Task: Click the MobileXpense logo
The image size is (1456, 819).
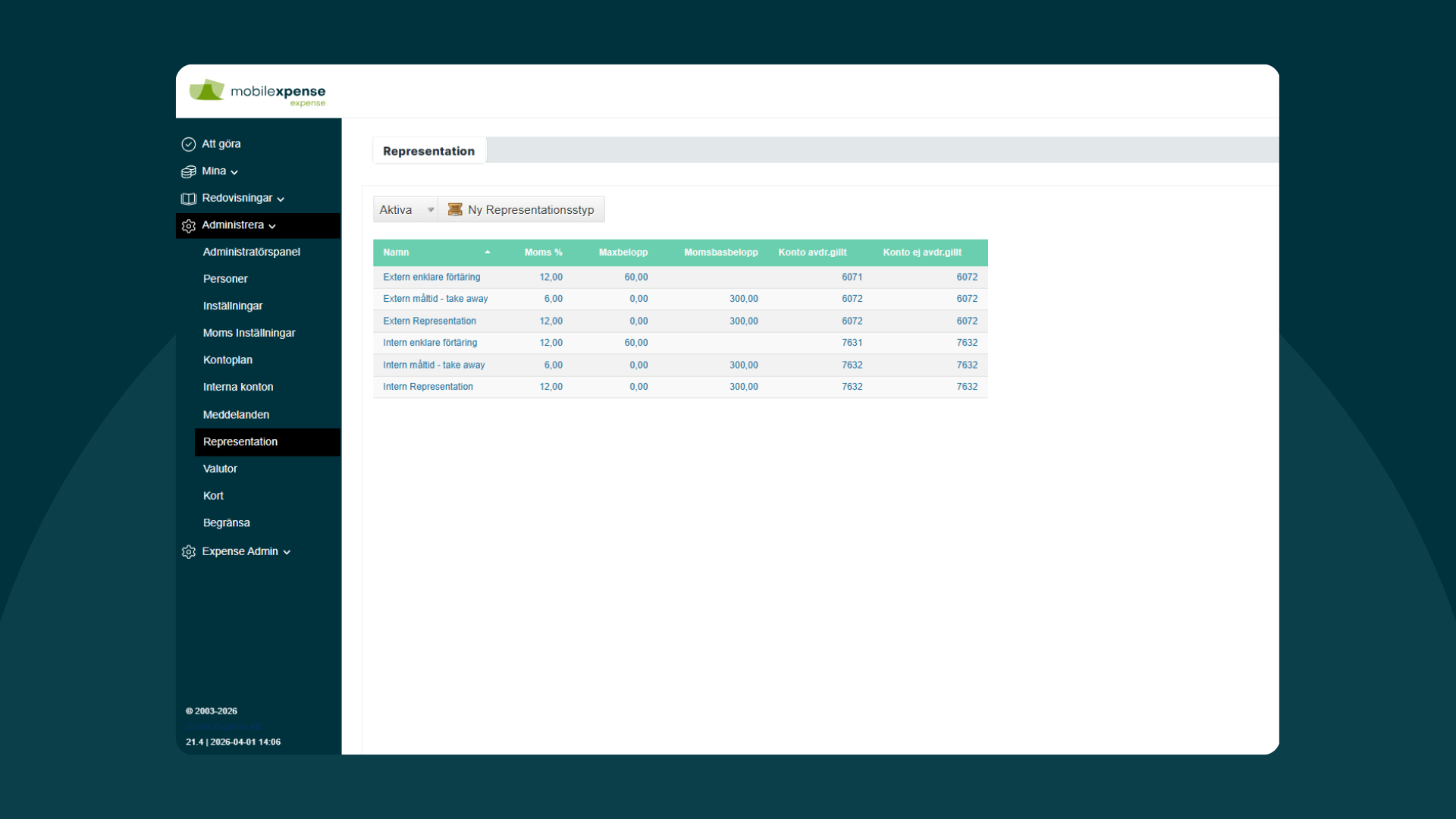Action: [x=258, y=93]
